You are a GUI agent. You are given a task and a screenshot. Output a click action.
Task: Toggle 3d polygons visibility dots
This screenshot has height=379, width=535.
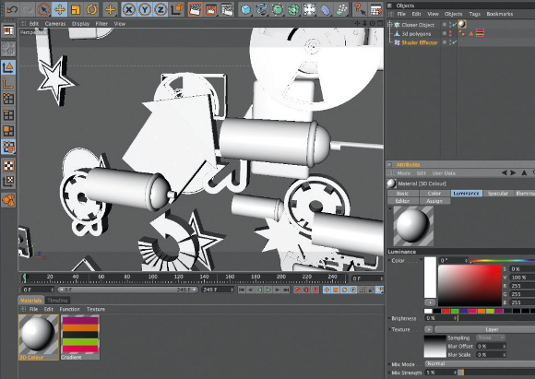[450, 34]
